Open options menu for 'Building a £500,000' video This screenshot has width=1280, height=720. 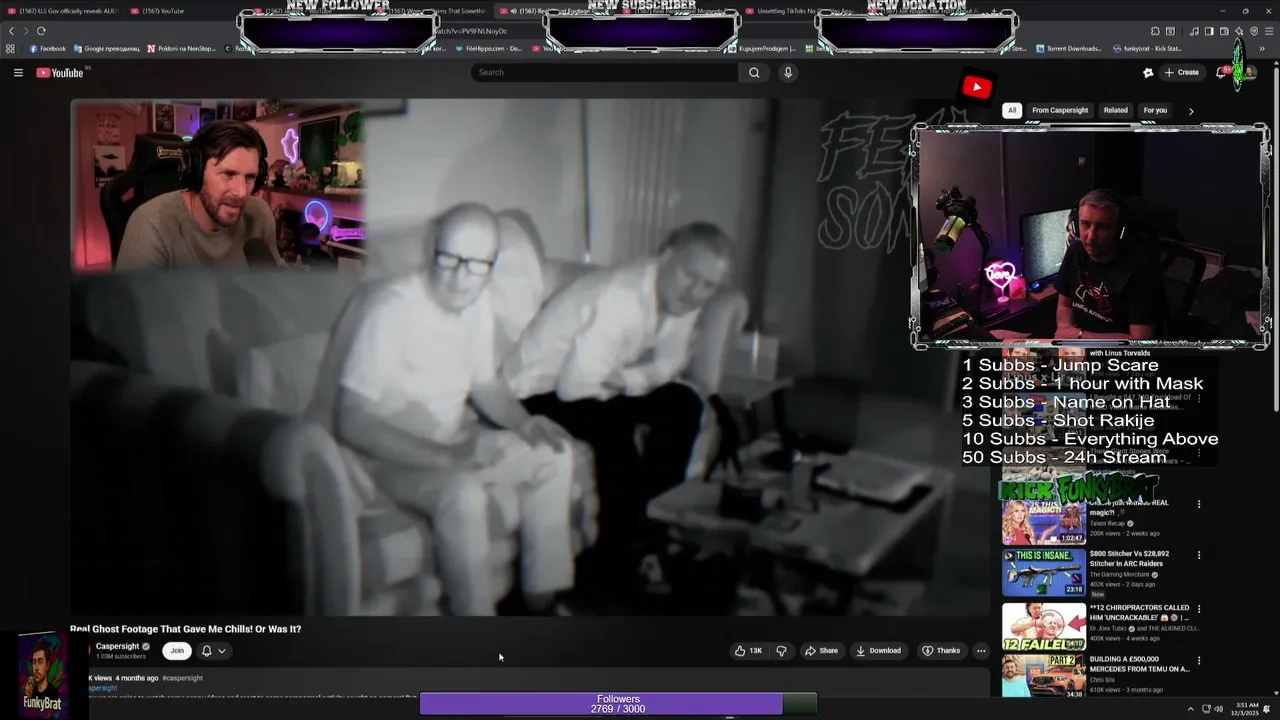click(1199, 661)
